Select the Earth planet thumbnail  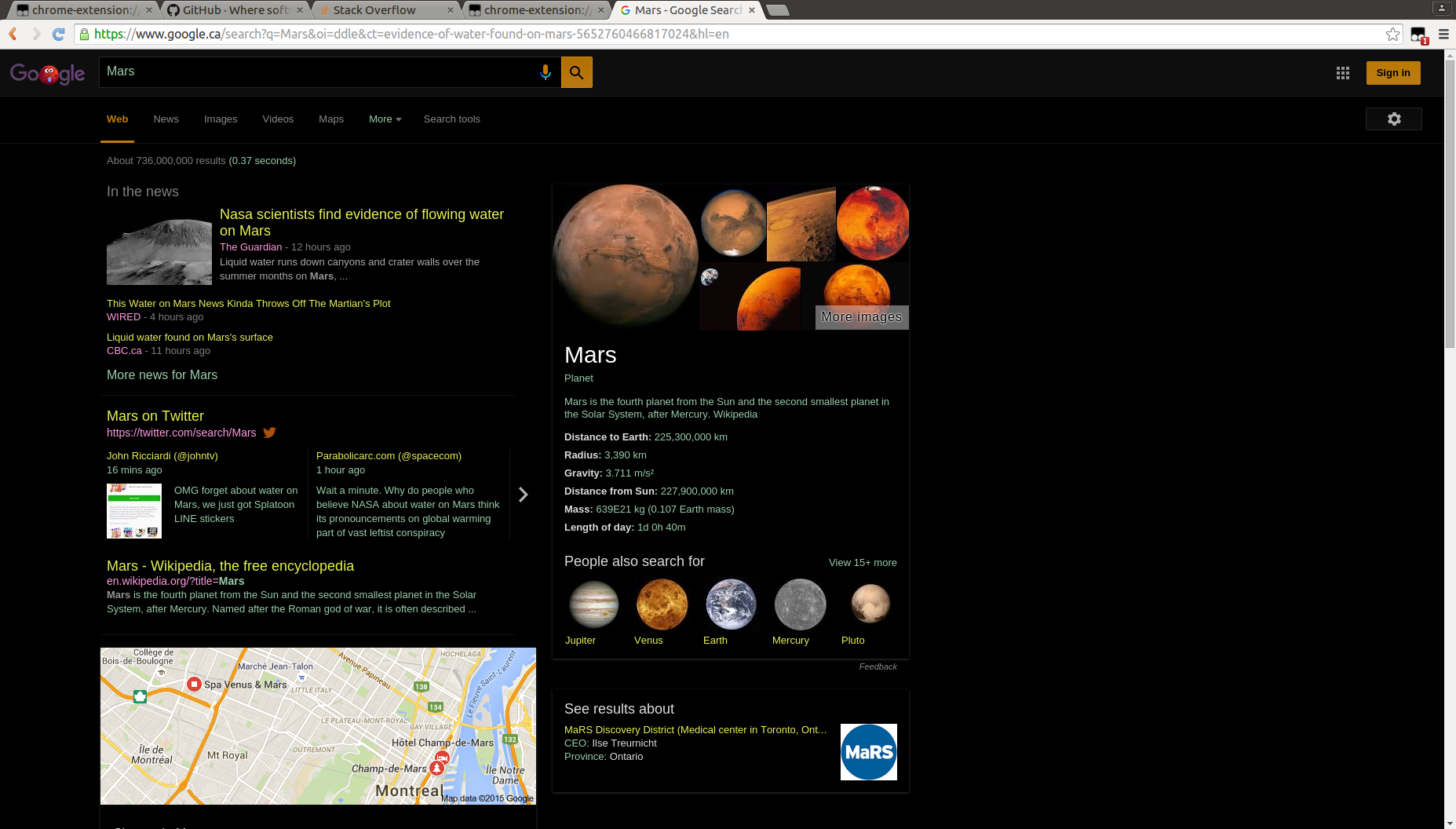click(731, 604)
